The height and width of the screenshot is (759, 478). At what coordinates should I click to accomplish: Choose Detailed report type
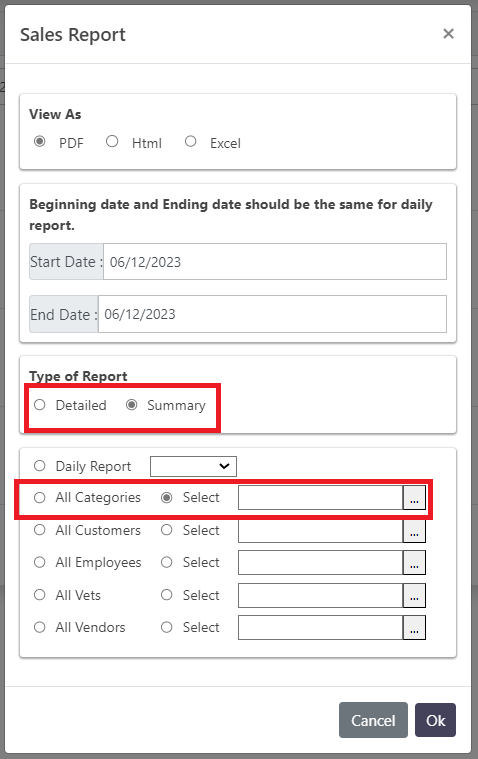tap(40, 405)
